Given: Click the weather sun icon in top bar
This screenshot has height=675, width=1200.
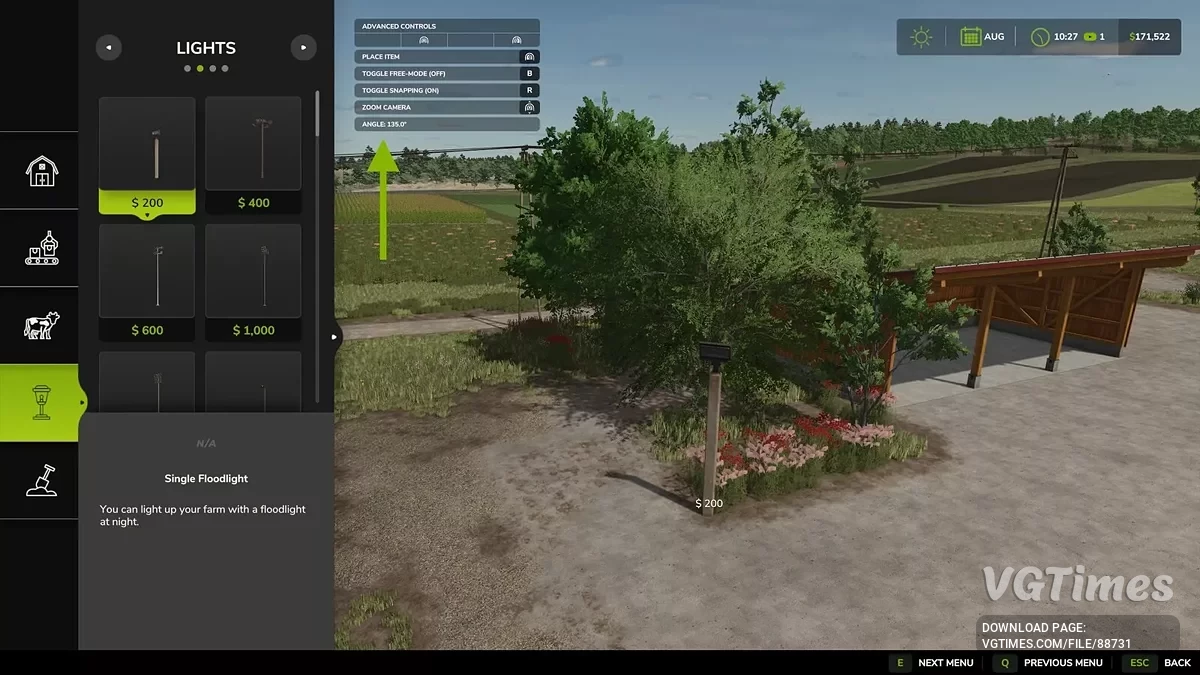Looking at the screenshot, I should pos(921,36).
